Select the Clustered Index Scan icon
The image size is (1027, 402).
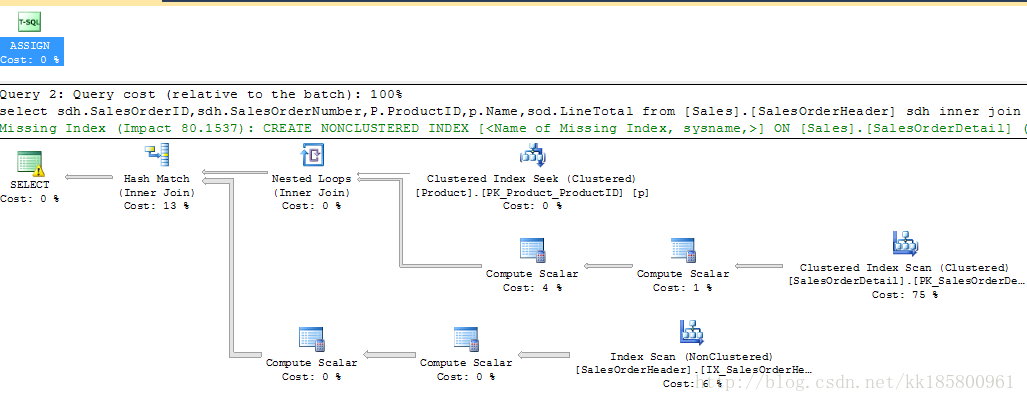[905, 244]
